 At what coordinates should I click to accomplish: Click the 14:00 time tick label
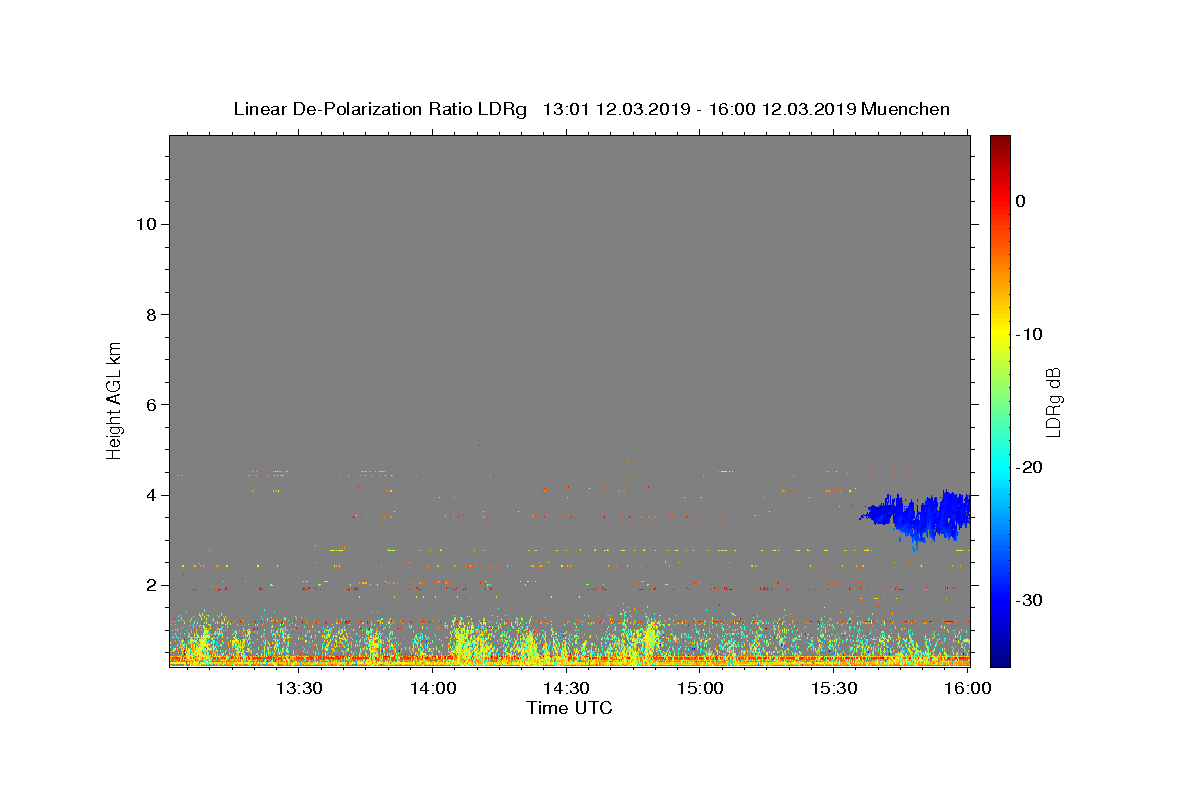click(433, 688)
